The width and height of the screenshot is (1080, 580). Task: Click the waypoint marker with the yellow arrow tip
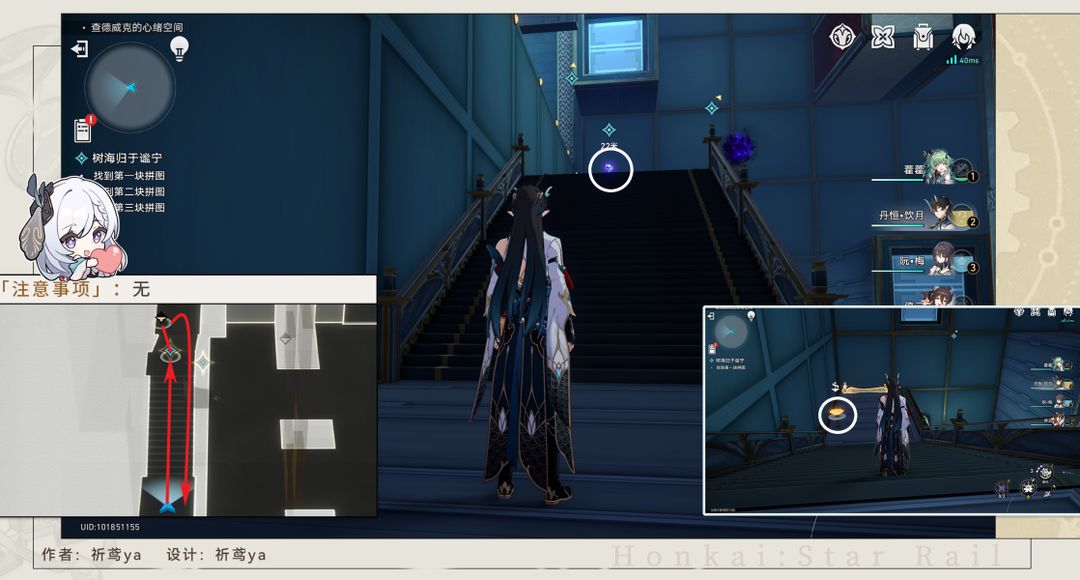(713, 107)
